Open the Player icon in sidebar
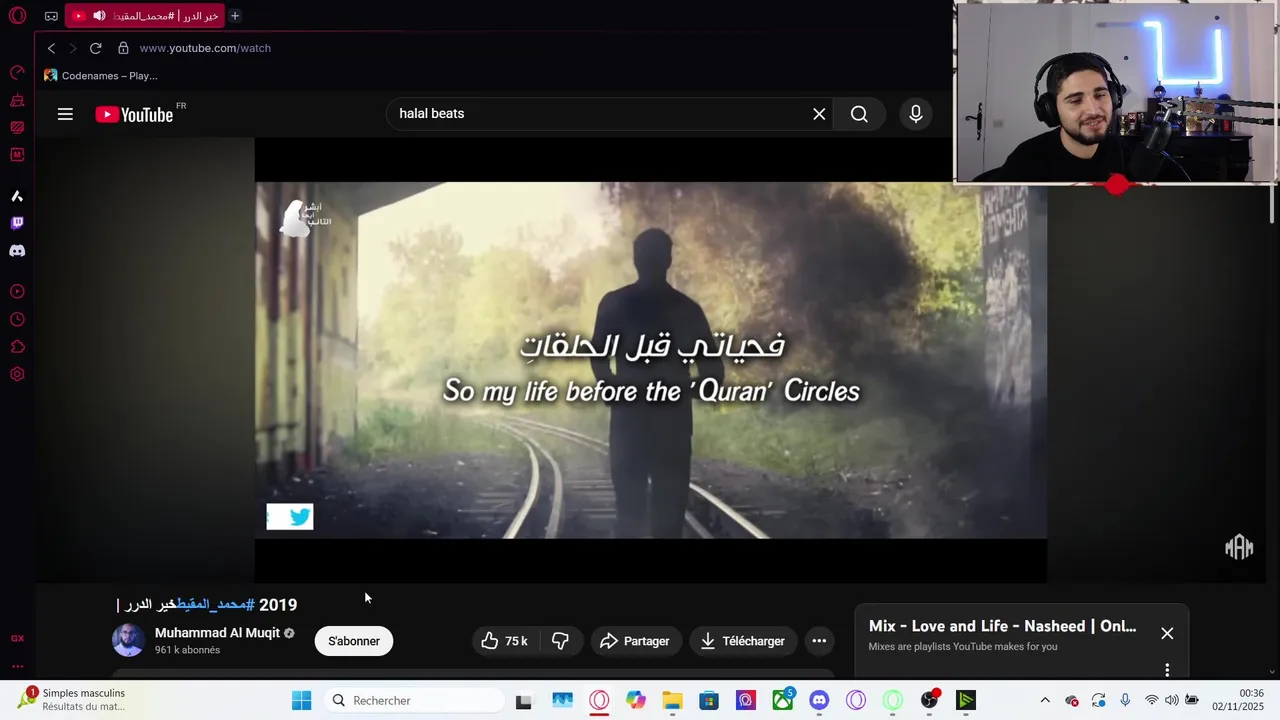The image size is (1280, 720). coord(17,292)
